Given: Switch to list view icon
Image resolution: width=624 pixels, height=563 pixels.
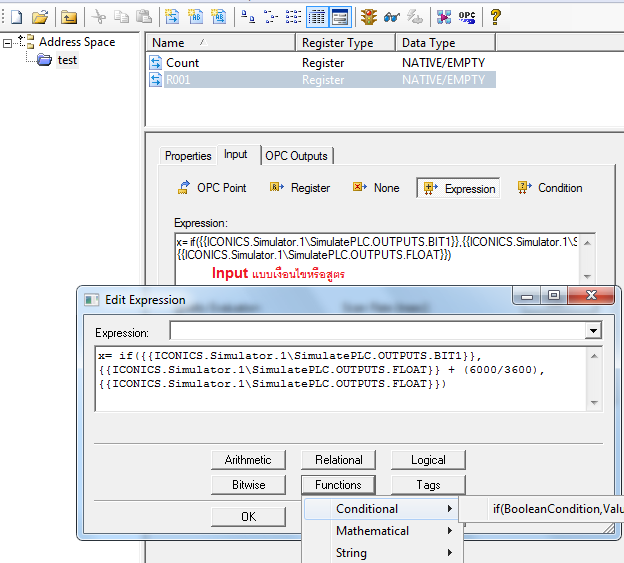Looking at the screenshot, I should click(293, 17).
